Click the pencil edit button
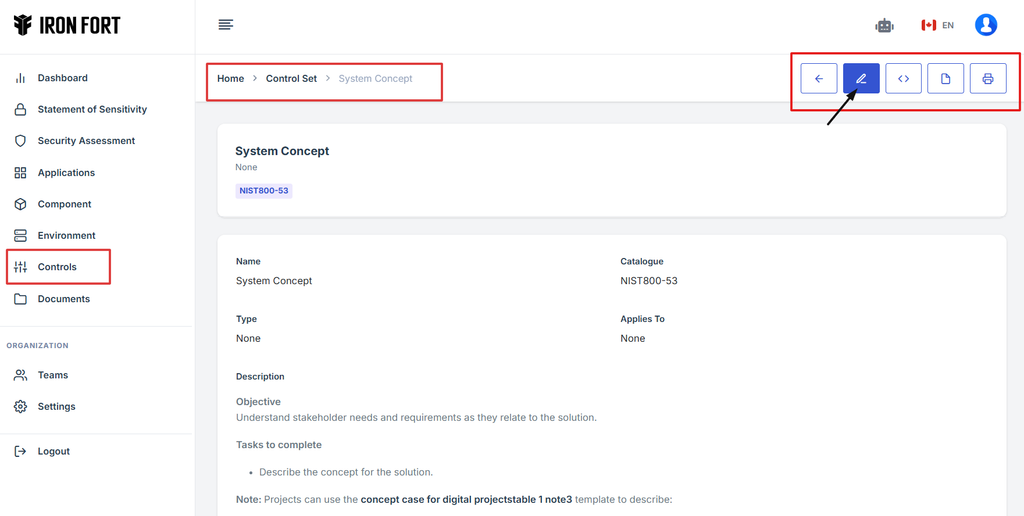1024x516 pixels. [861, 79]
